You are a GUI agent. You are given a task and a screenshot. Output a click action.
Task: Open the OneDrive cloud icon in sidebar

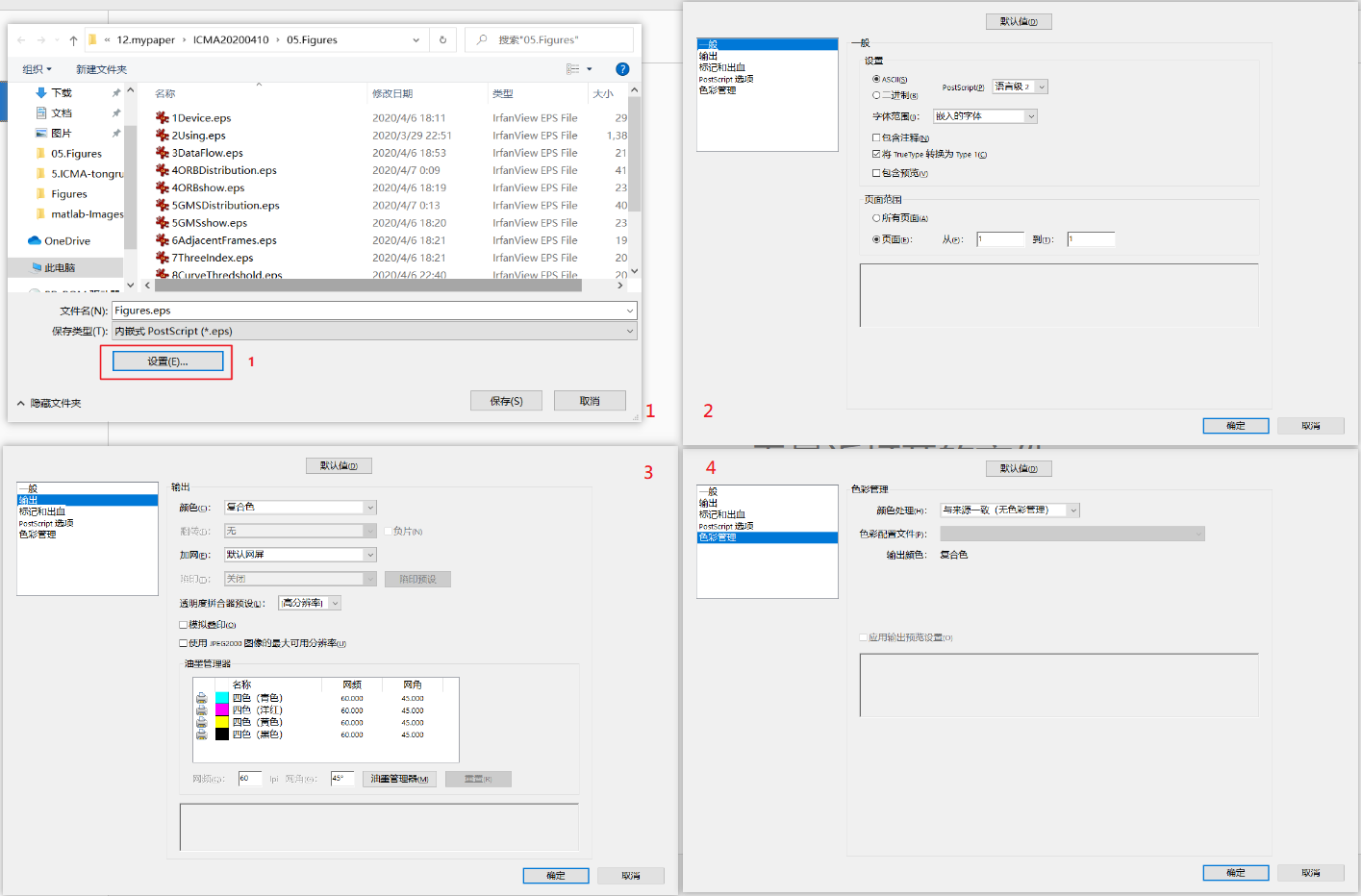point(35,240)
